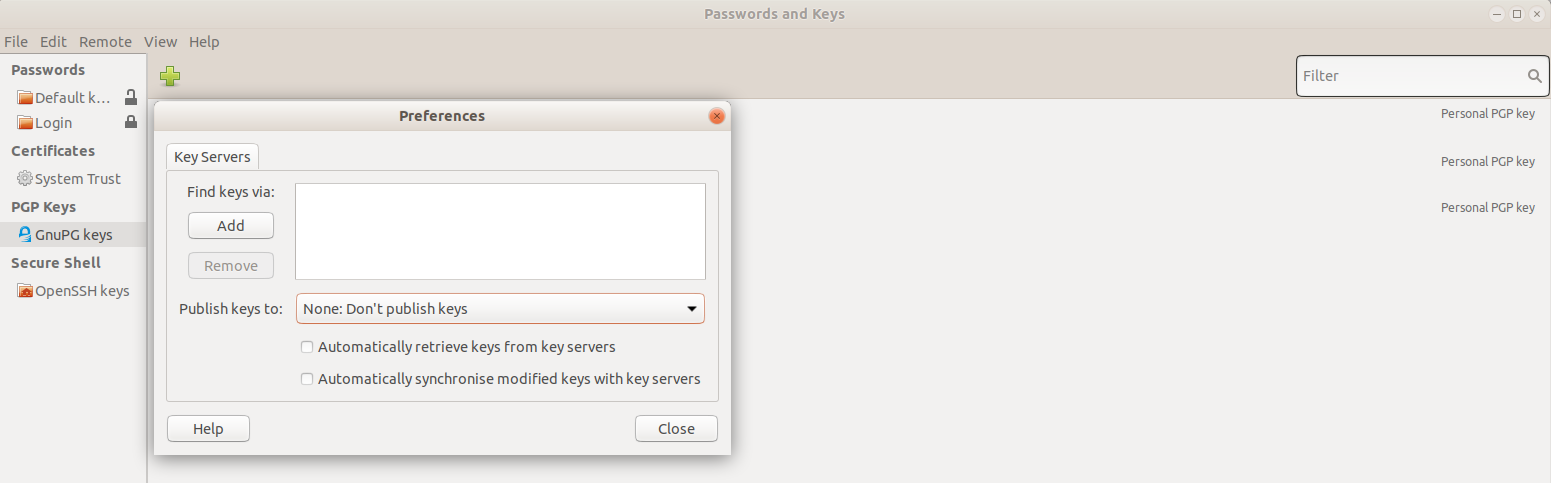This screenshot has width=1551, height=483.
Task: Click the System Trust gear icon
Action: [x=25, y=178]
